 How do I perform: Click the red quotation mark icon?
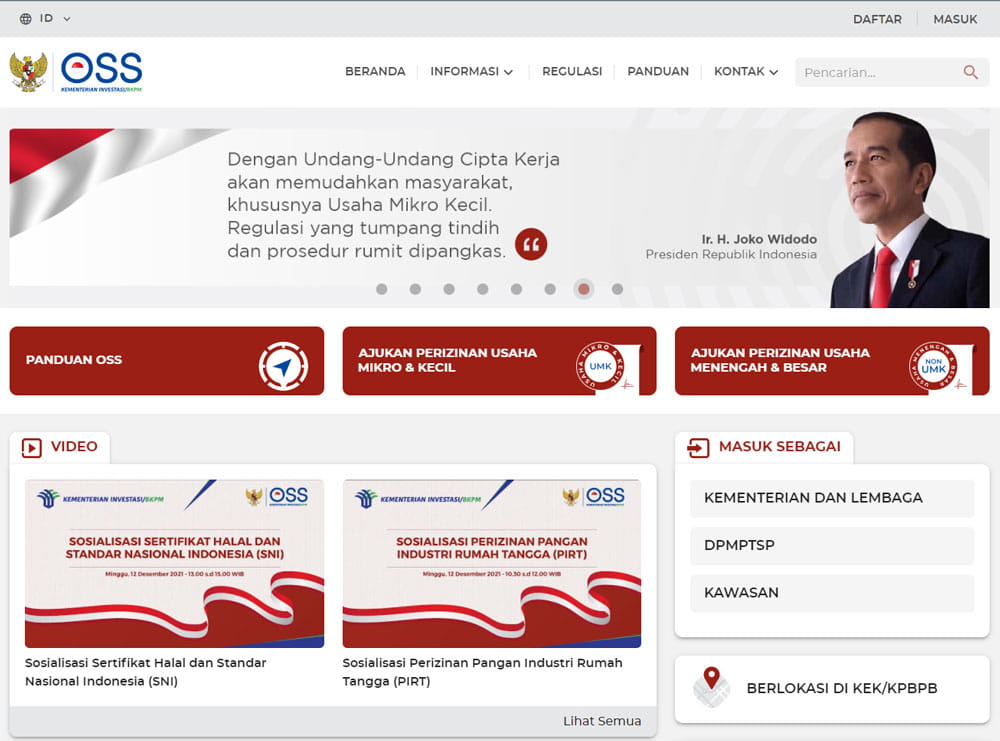click(531, 244)
